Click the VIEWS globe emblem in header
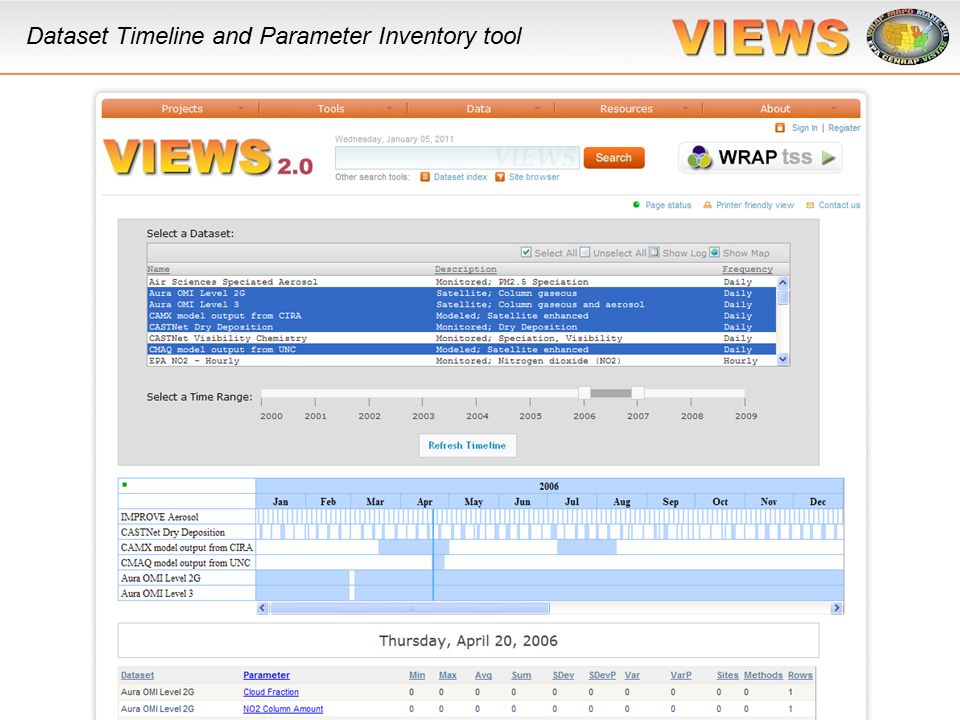 [908, 36]
